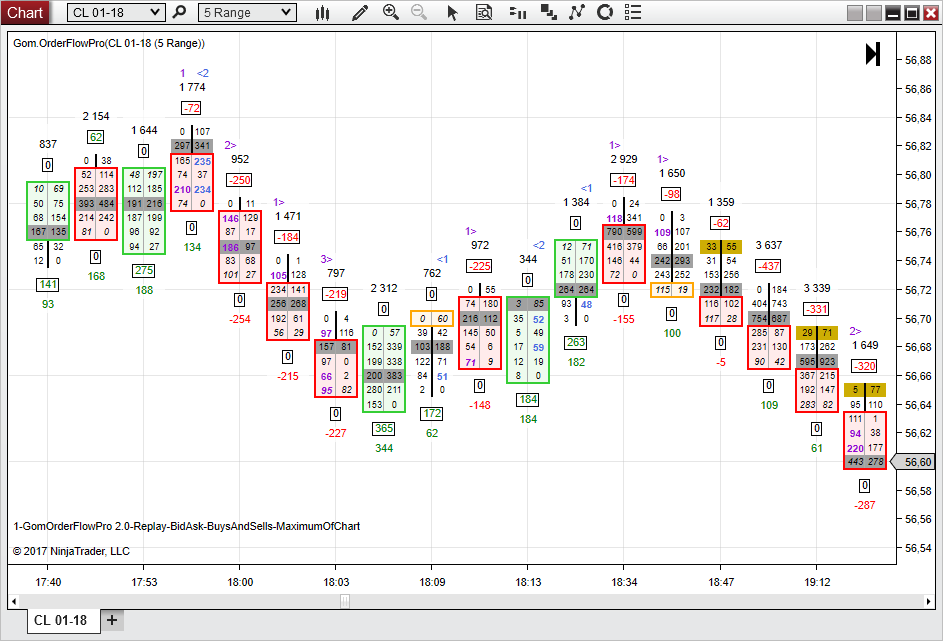943x641 pixels.
Task: Activate the Zoom In tool
Action: 391,12
